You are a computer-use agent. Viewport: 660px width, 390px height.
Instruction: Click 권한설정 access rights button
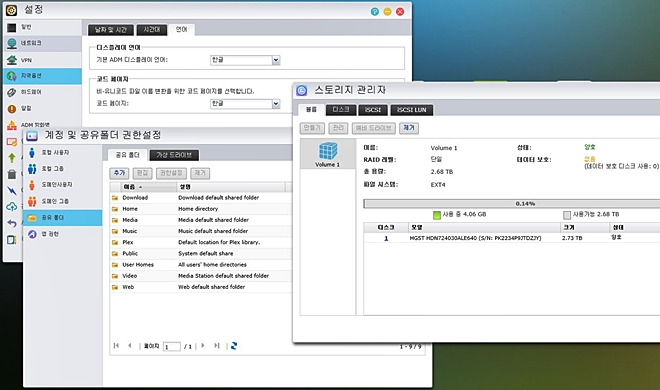point(171,173)
